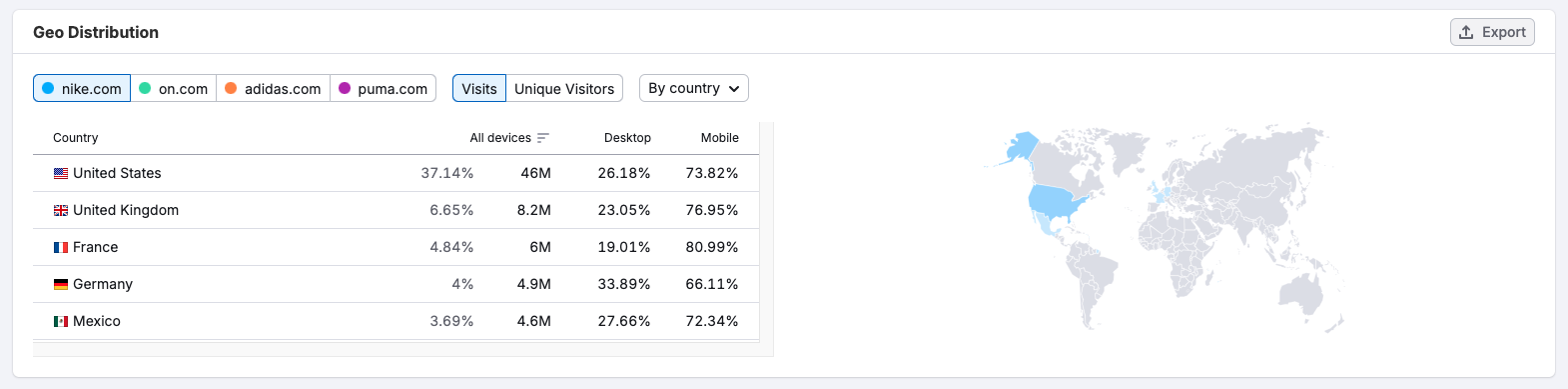The width and height of the screenshot is (1568, 389).
Task: Select the Unique Visitors tab
Action: click(564, 88)
